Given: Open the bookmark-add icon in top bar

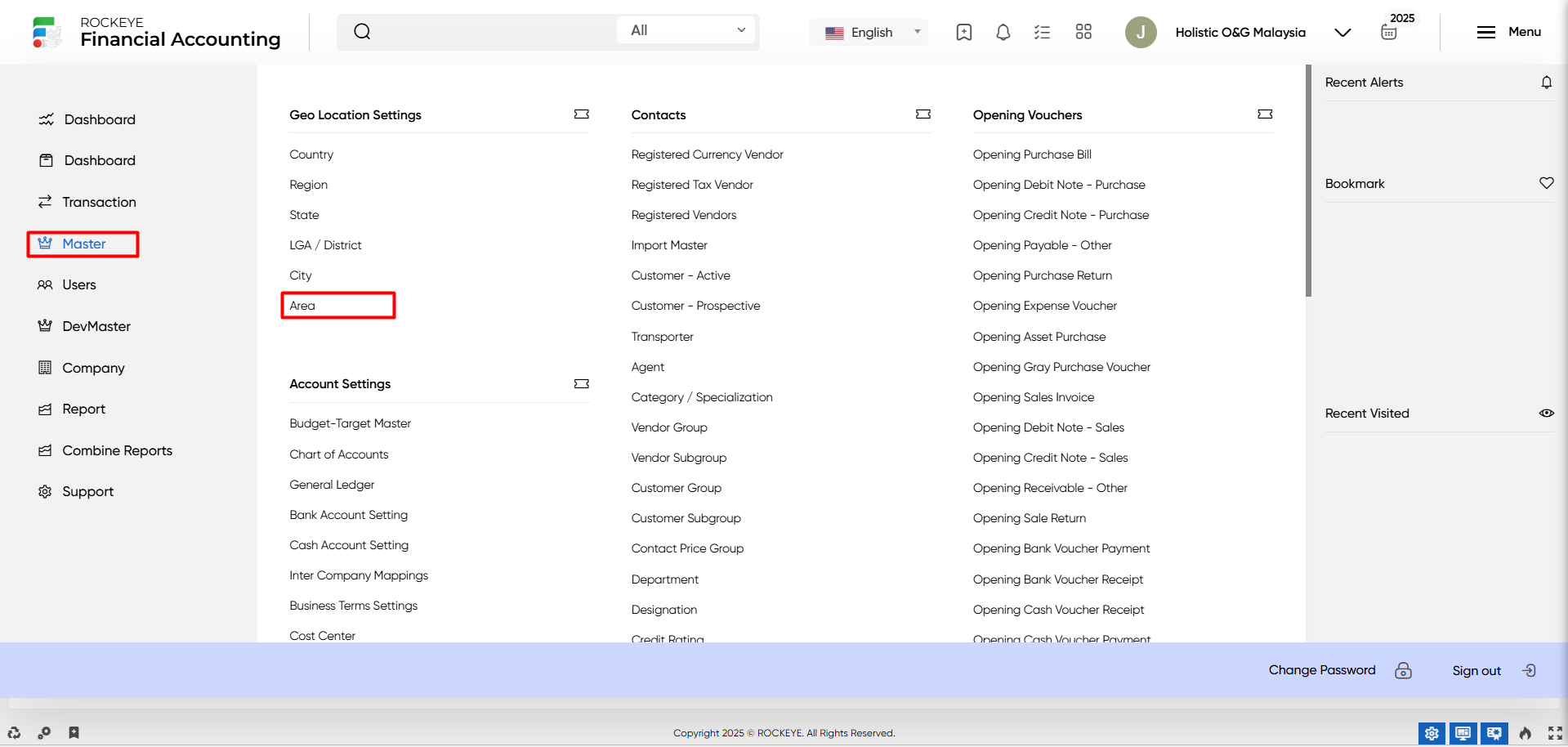Looking at the screenshot, I should (x=964, y=32).
